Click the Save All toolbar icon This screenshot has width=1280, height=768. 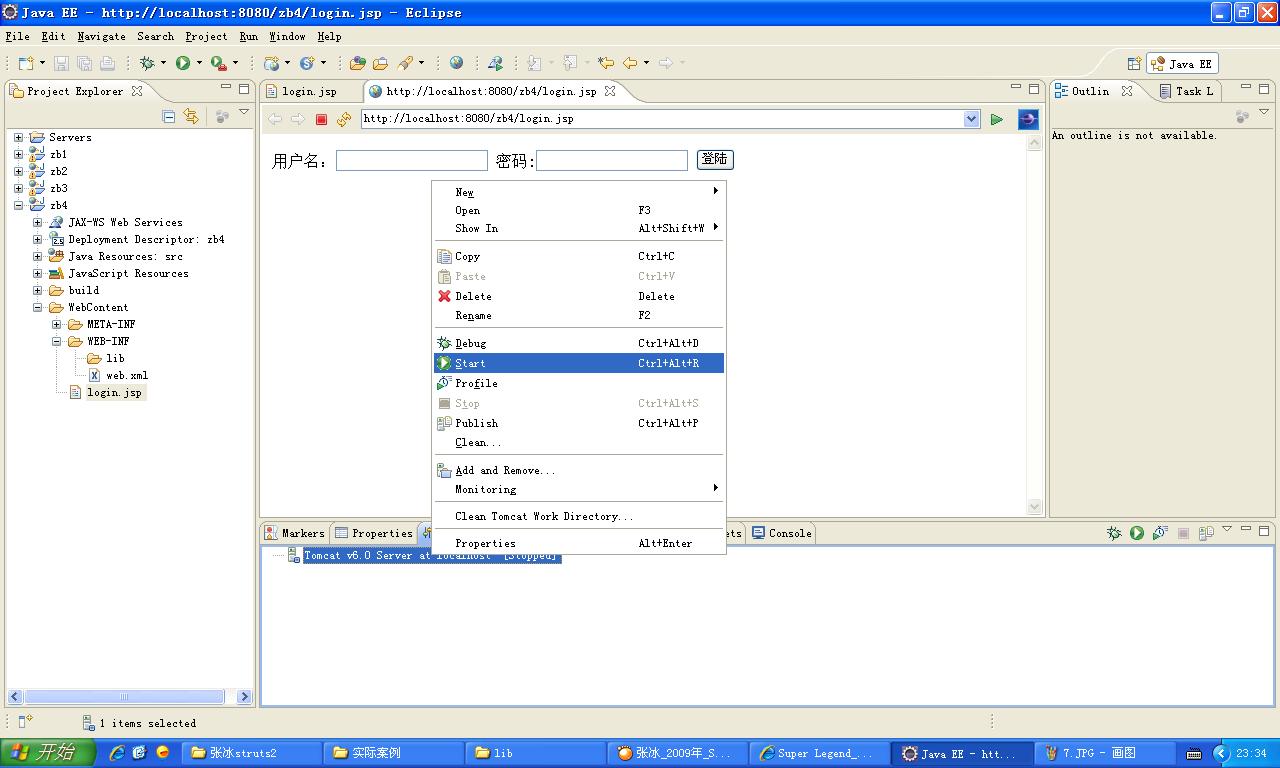coord(85,63)
